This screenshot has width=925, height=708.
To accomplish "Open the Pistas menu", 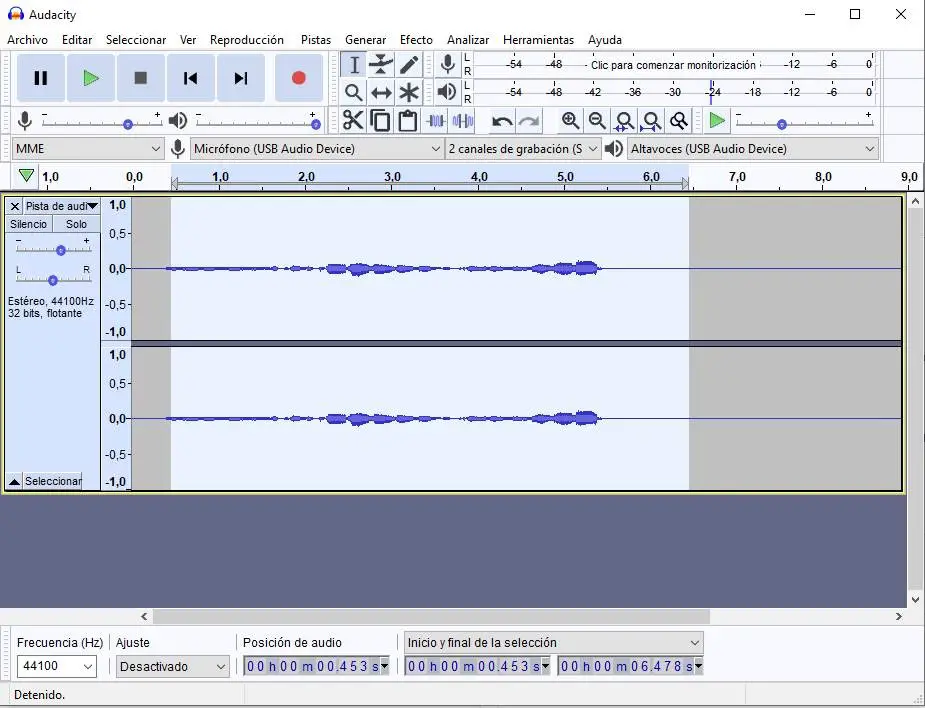I will 316,40.
